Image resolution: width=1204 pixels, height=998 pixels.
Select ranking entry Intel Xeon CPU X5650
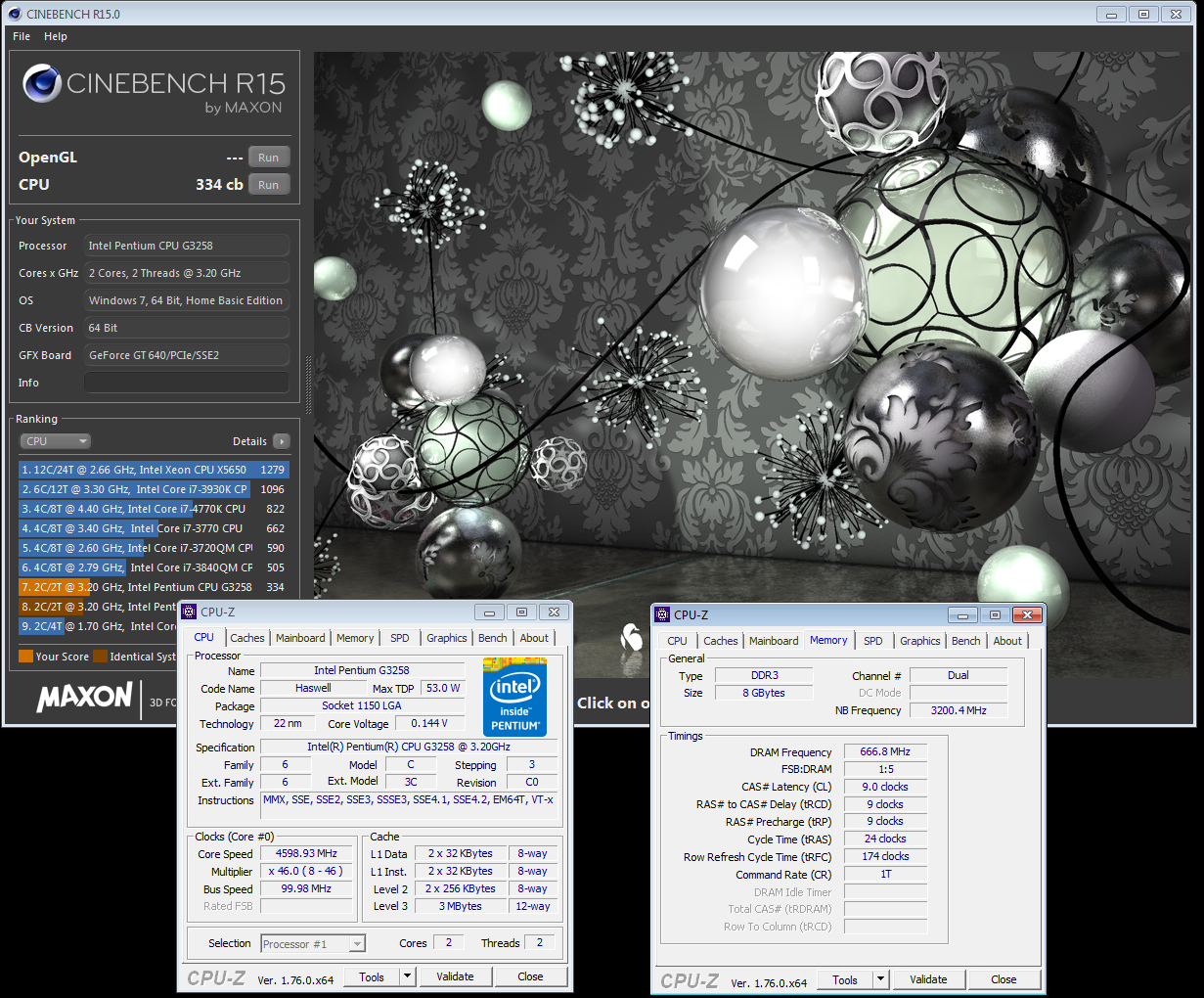pos(154,470)
